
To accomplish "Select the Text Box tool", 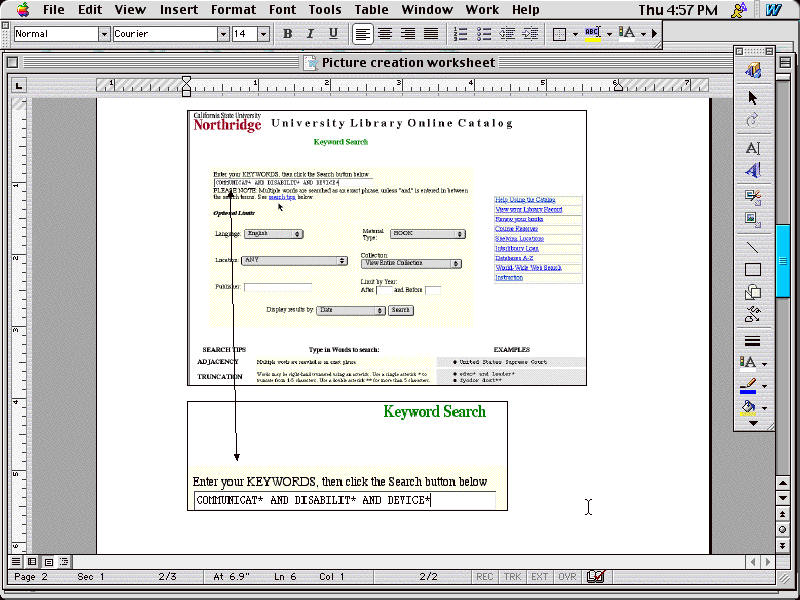I will [x=753, y=148].
